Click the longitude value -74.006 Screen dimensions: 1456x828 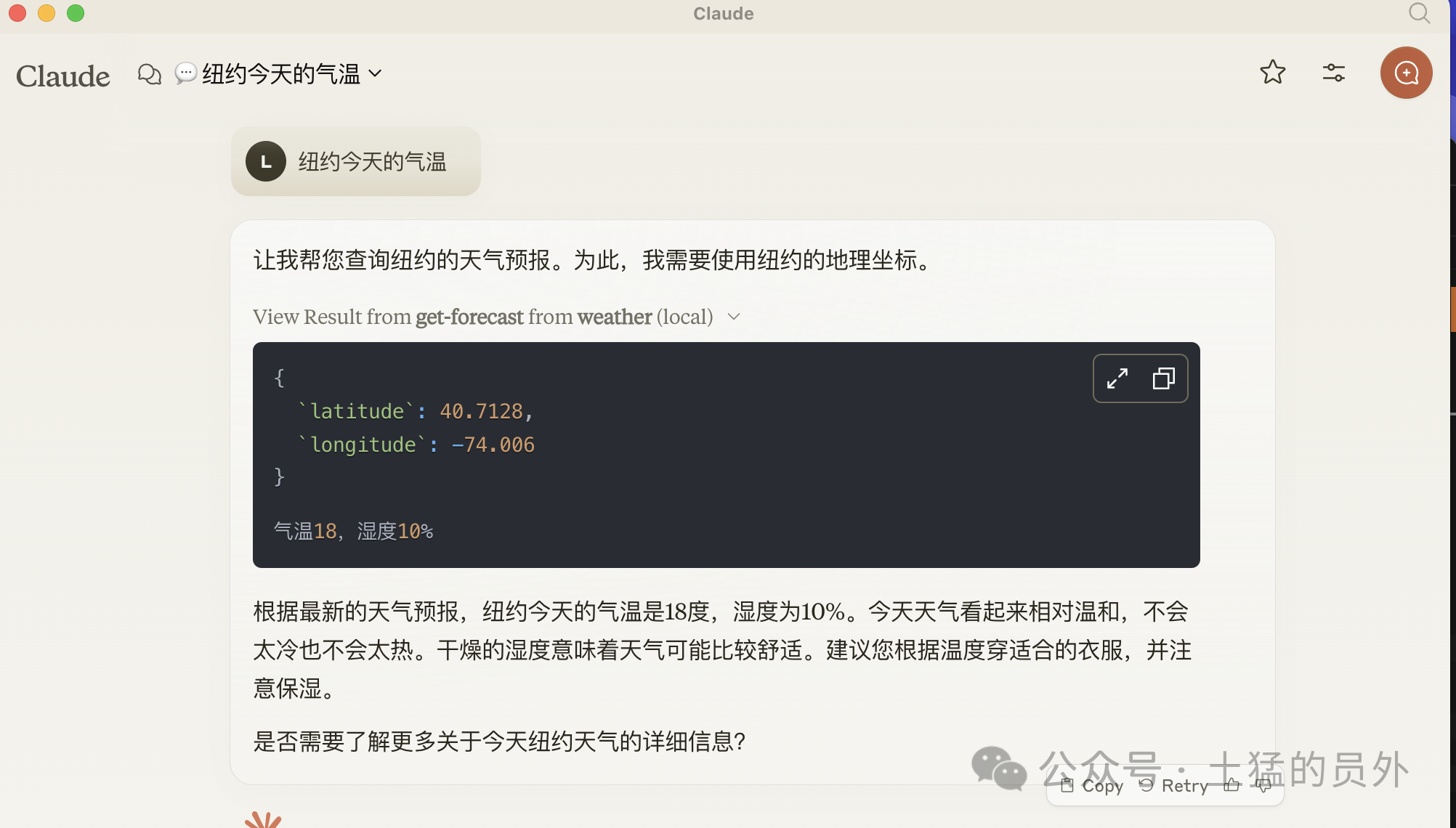[x=493, y=445]
